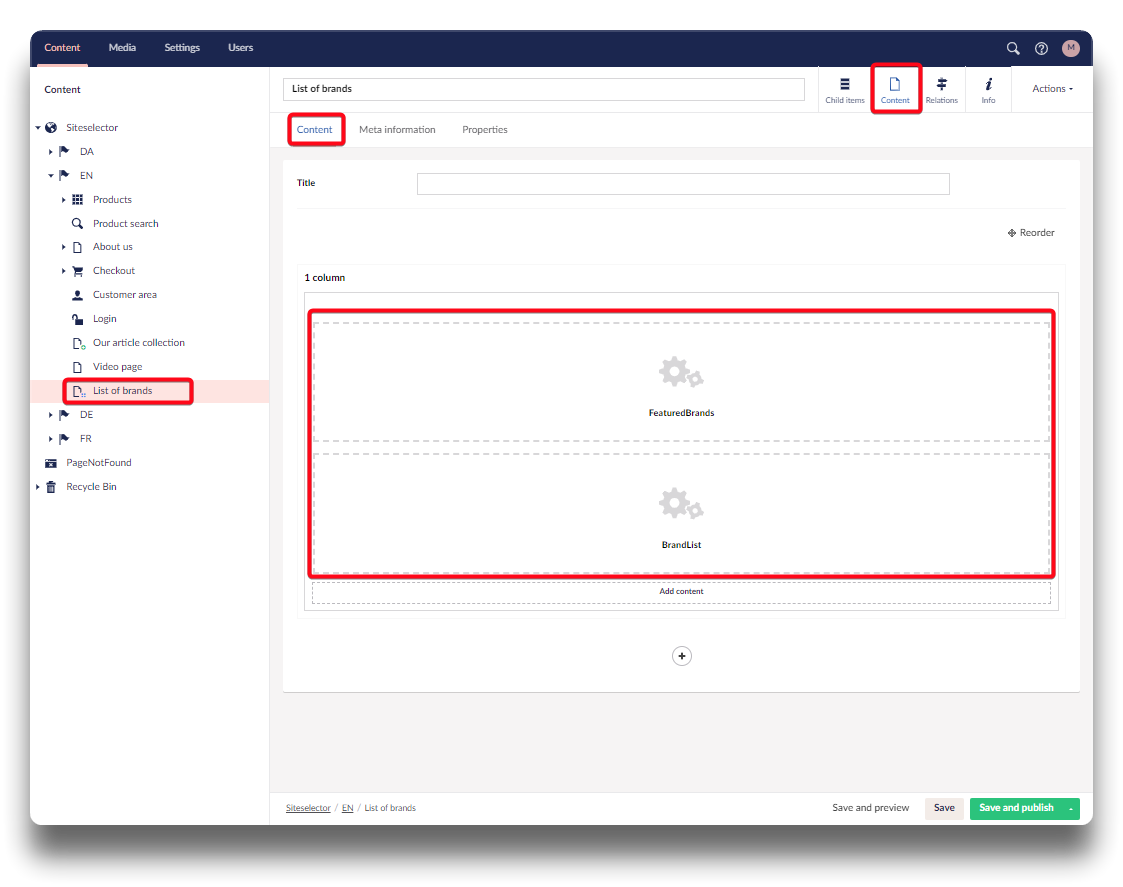Click the Save button
Screen dimensions: 1123x887
[944, 808]
